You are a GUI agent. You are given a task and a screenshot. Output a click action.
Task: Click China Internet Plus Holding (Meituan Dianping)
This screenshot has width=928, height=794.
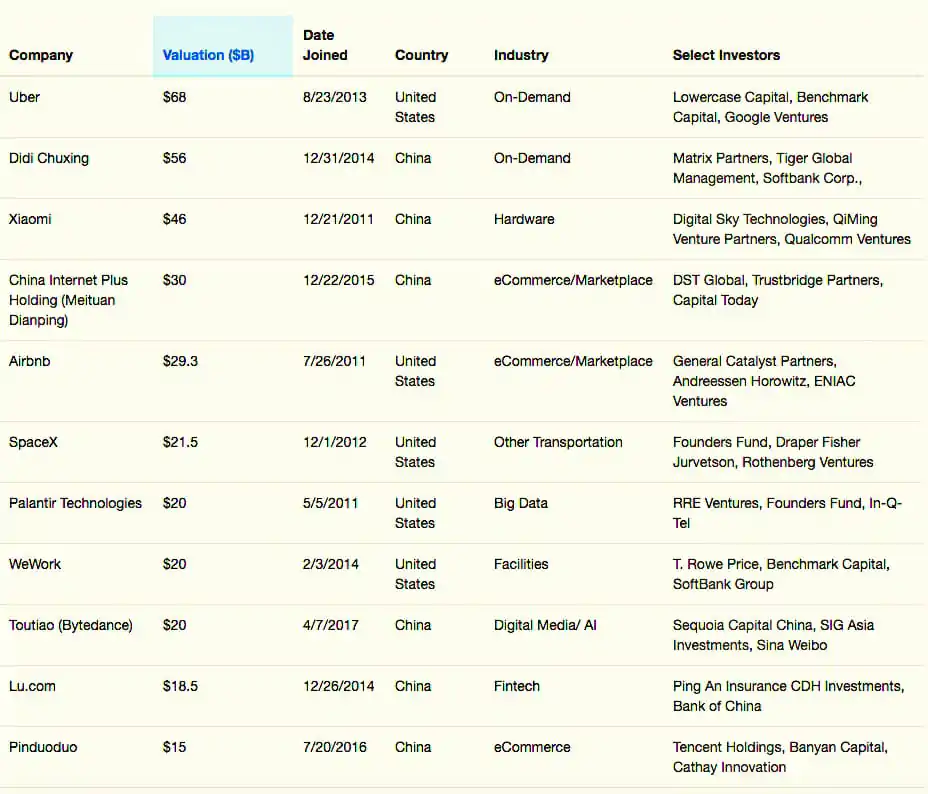[x=68, y=300]
